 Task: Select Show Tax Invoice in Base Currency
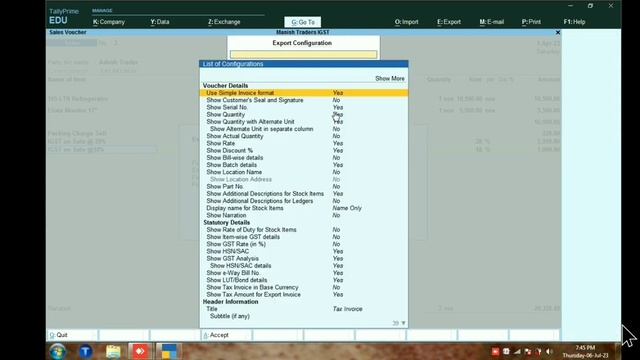(304, 287)
